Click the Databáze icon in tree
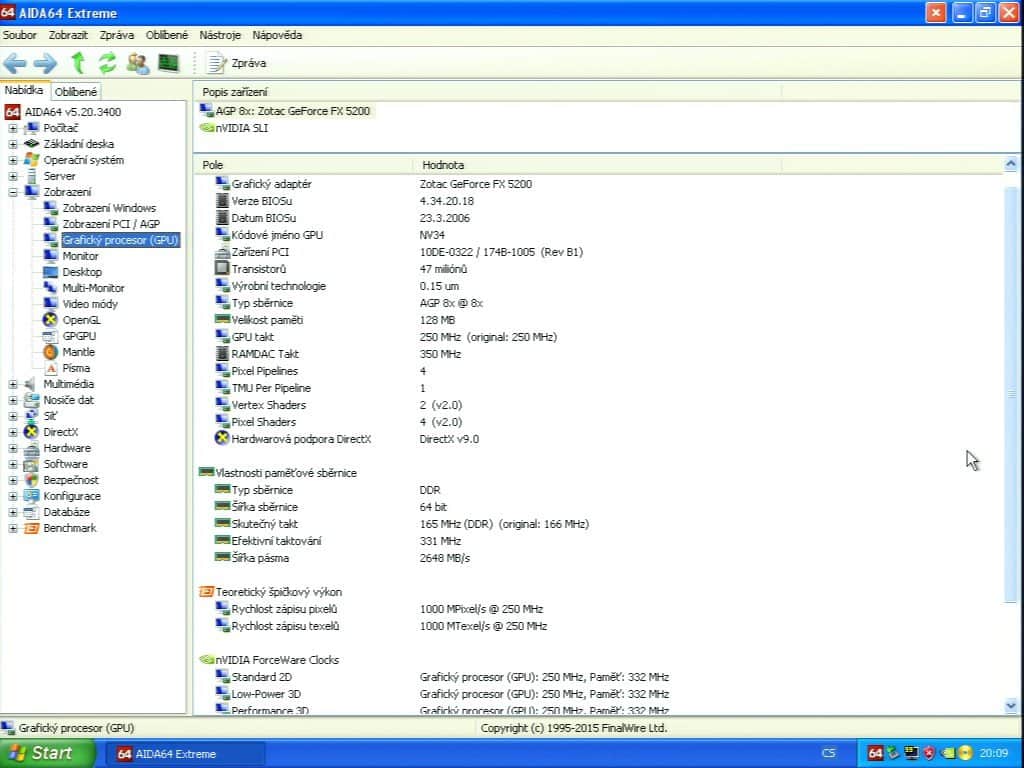The height and width of the screenshot is (768, 1024). (x=31, y=512)
